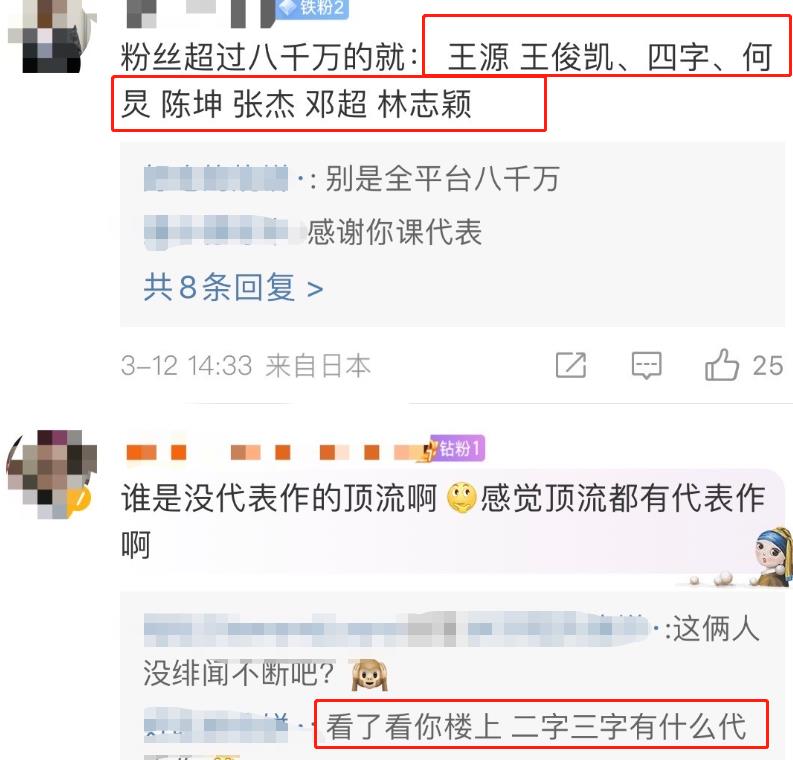Click blurred username before 别是全平台八千万
This screenshot has height=760, width=793.
point(215,178)
